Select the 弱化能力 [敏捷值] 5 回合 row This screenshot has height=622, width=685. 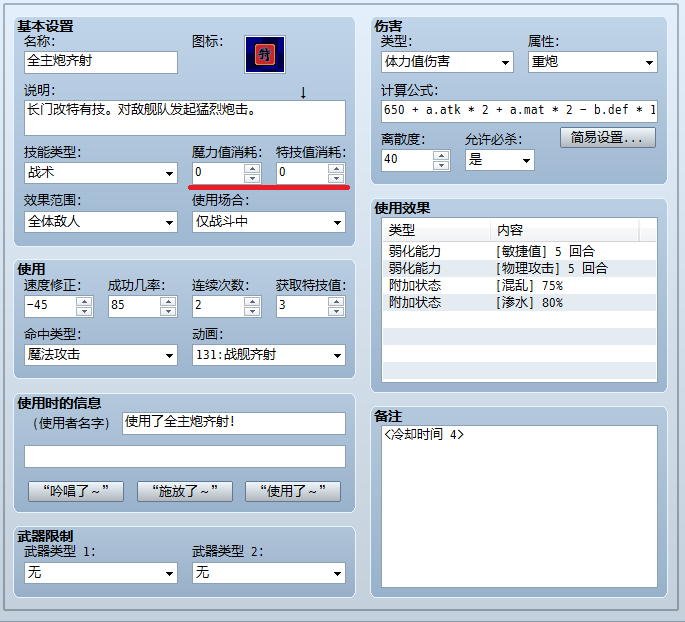(519, 251)
